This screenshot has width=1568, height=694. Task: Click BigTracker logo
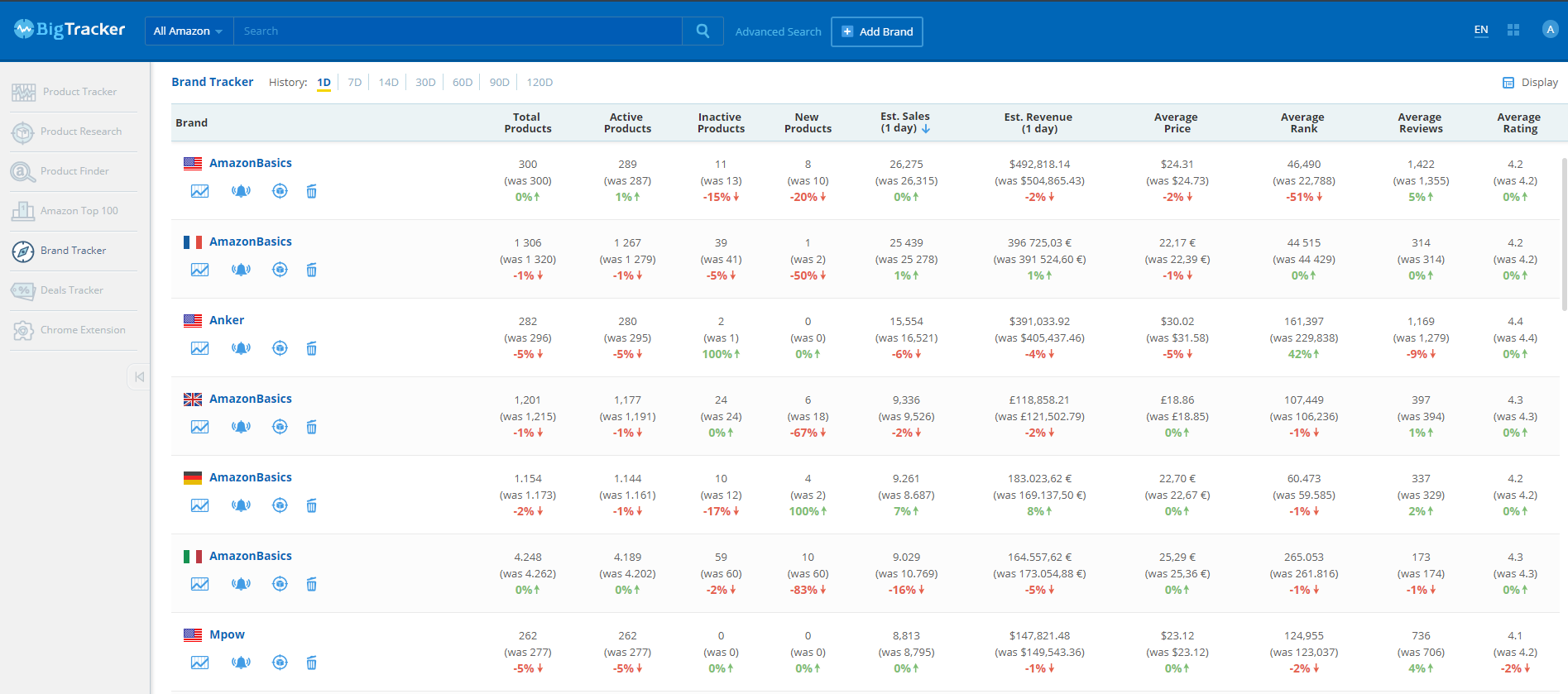tap(70, 30)
